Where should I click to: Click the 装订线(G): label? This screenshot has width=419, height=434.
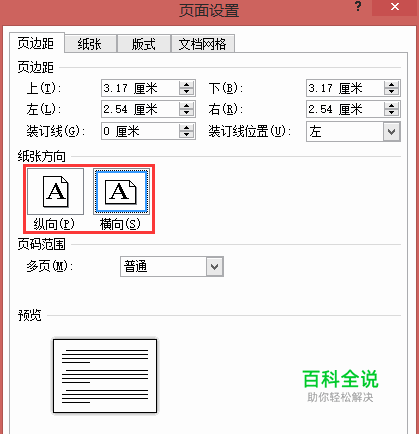(x=56, y=131)
